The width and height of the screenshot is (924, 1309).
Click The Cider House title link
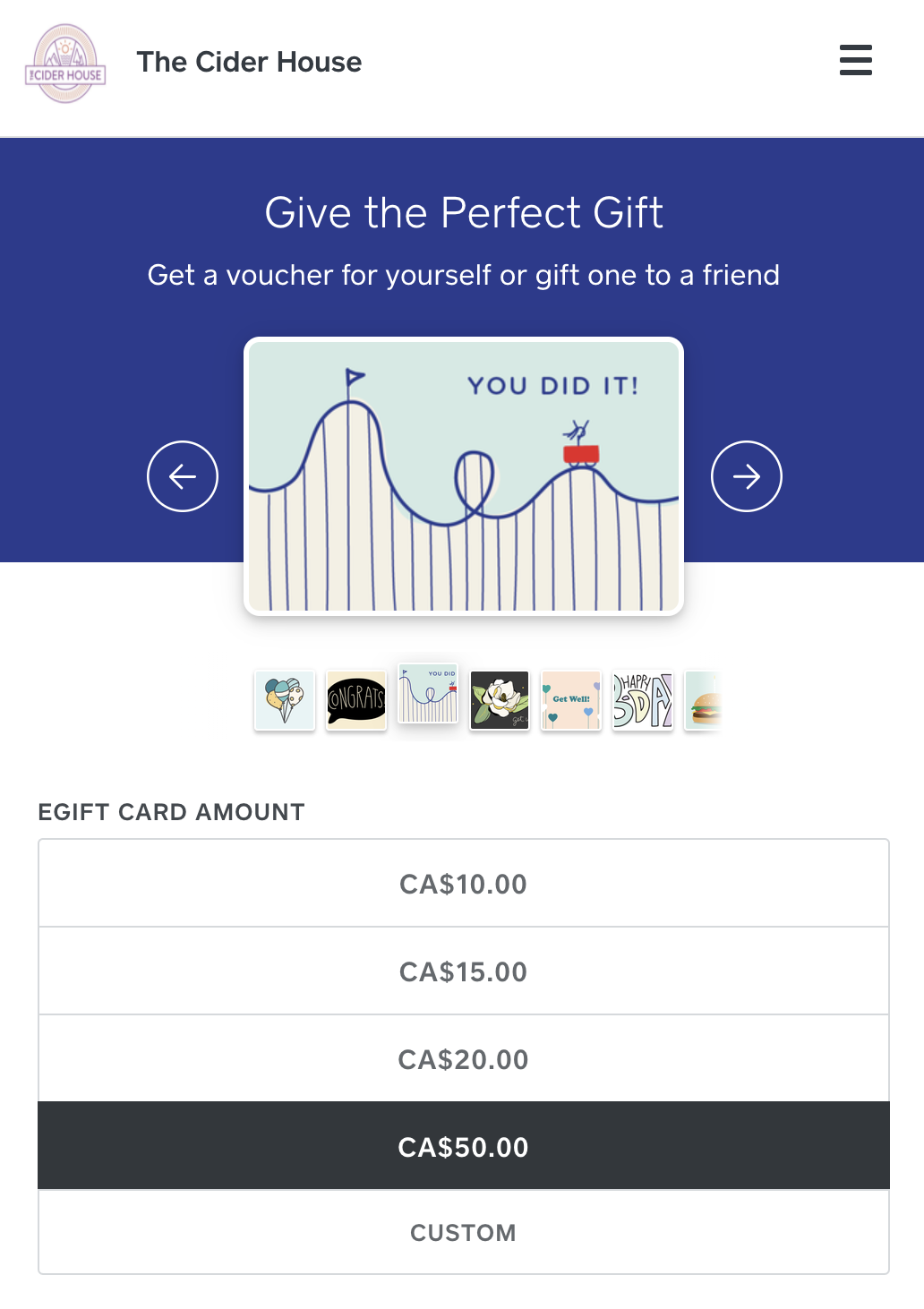pos(249,62)
